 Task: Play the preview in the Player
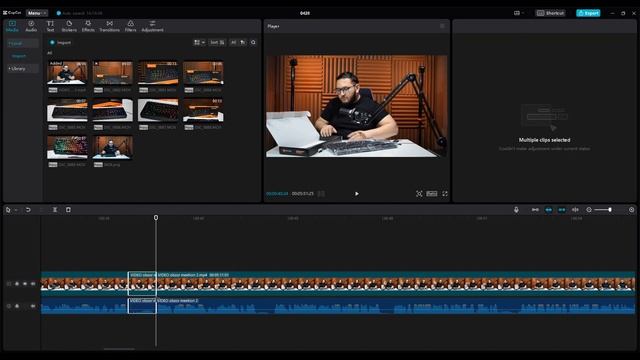coord(357,194)
